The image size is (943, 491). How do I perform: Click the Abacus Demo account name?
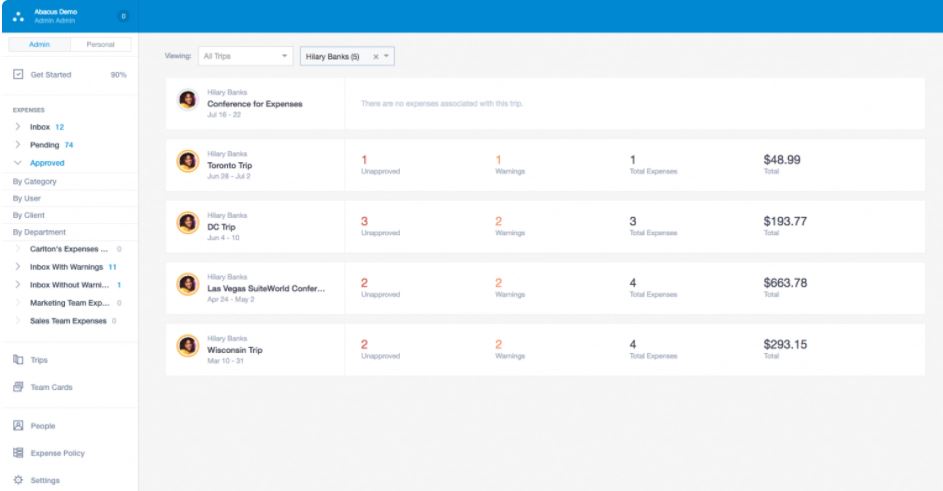coord(55,11)
